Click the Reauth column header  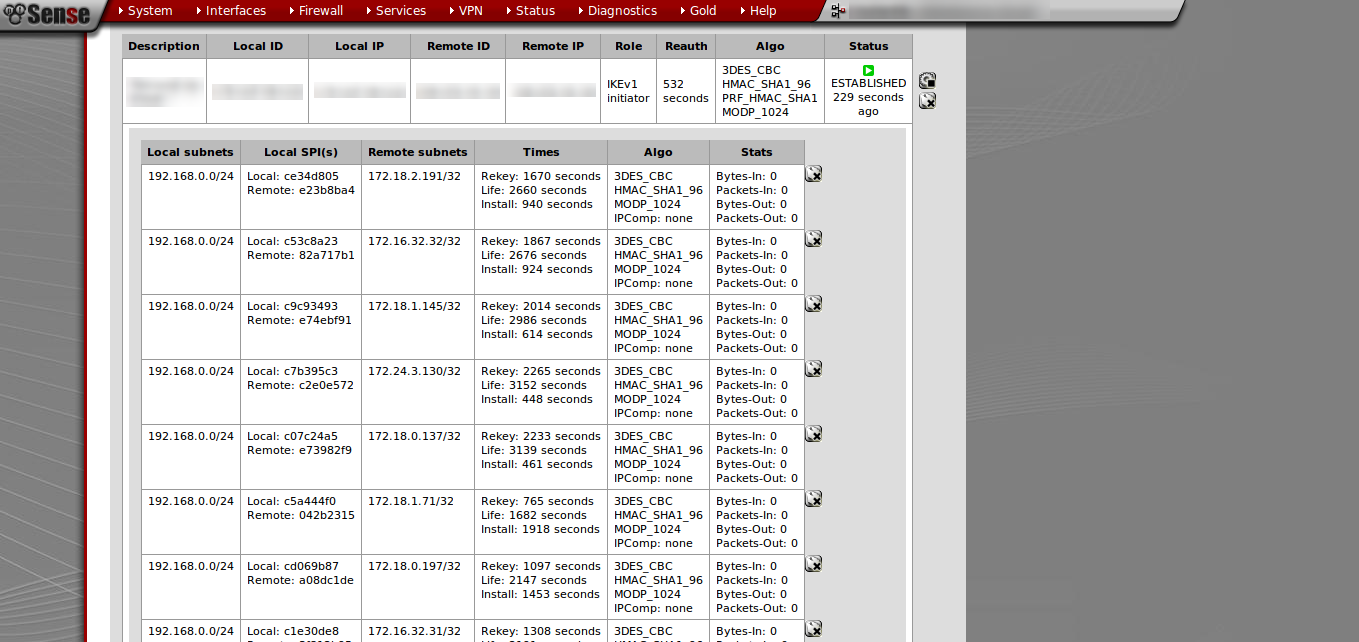[x=686, y=46]
